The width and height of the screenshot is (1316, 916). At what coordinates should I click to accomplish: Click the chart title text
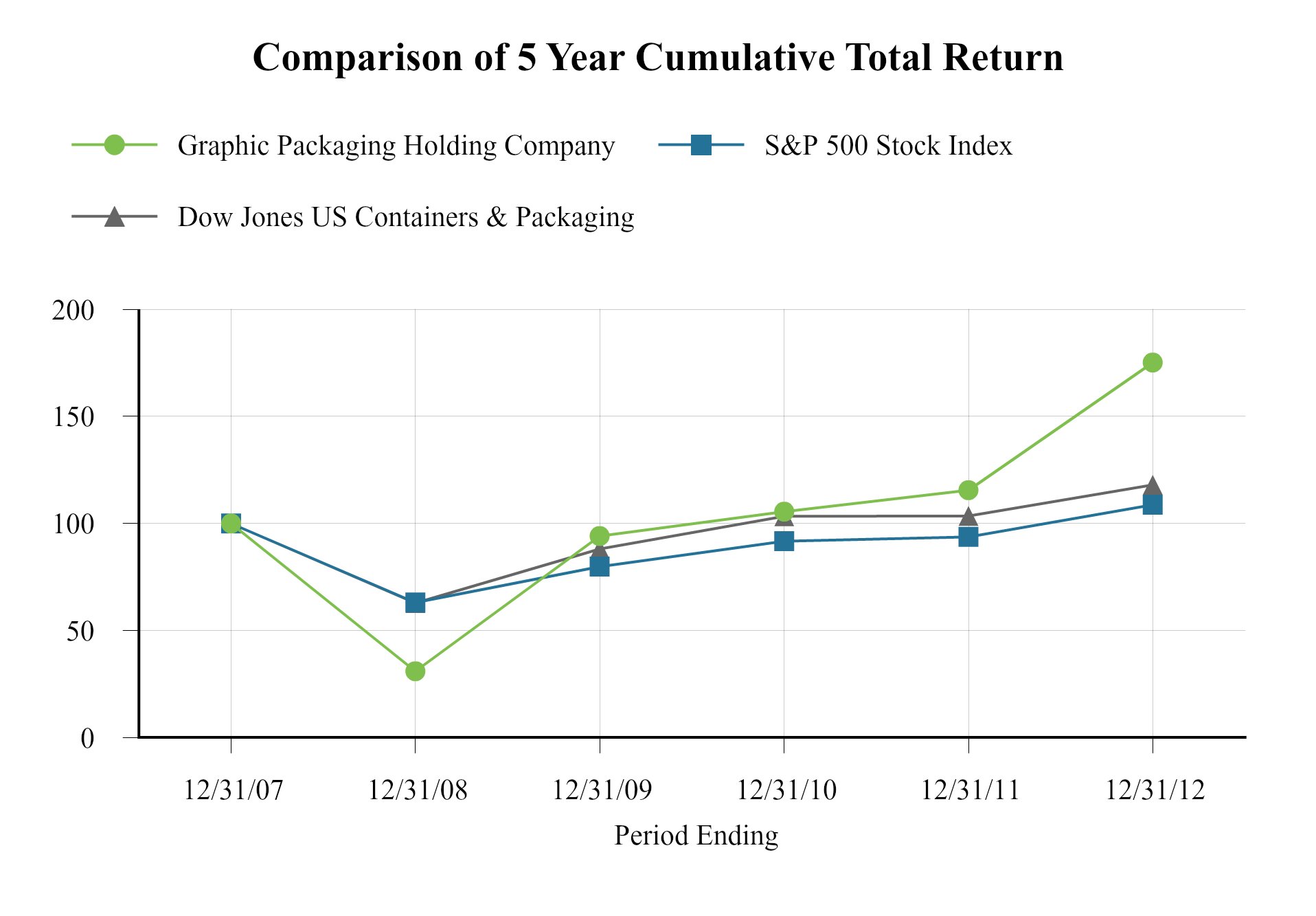658,57
